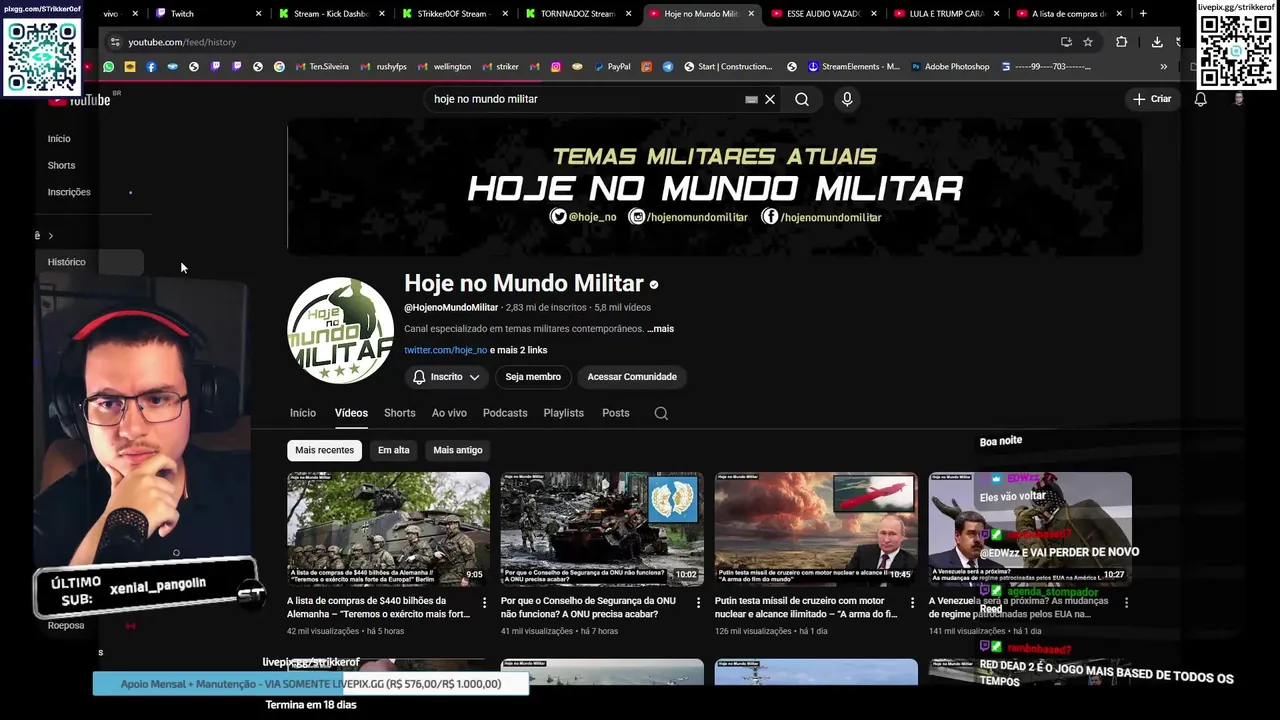This screenshot has width=1280, height=720.
Task: Open the Telegram bookmark icon
Action: coord(667,67)
